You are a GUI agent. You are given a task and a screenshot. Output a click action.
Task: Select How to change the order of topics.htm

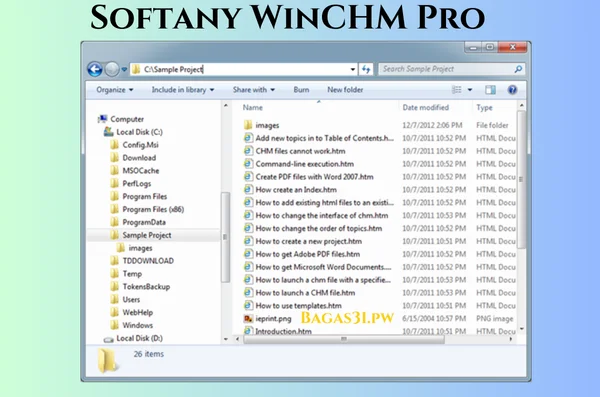point(313,229)
